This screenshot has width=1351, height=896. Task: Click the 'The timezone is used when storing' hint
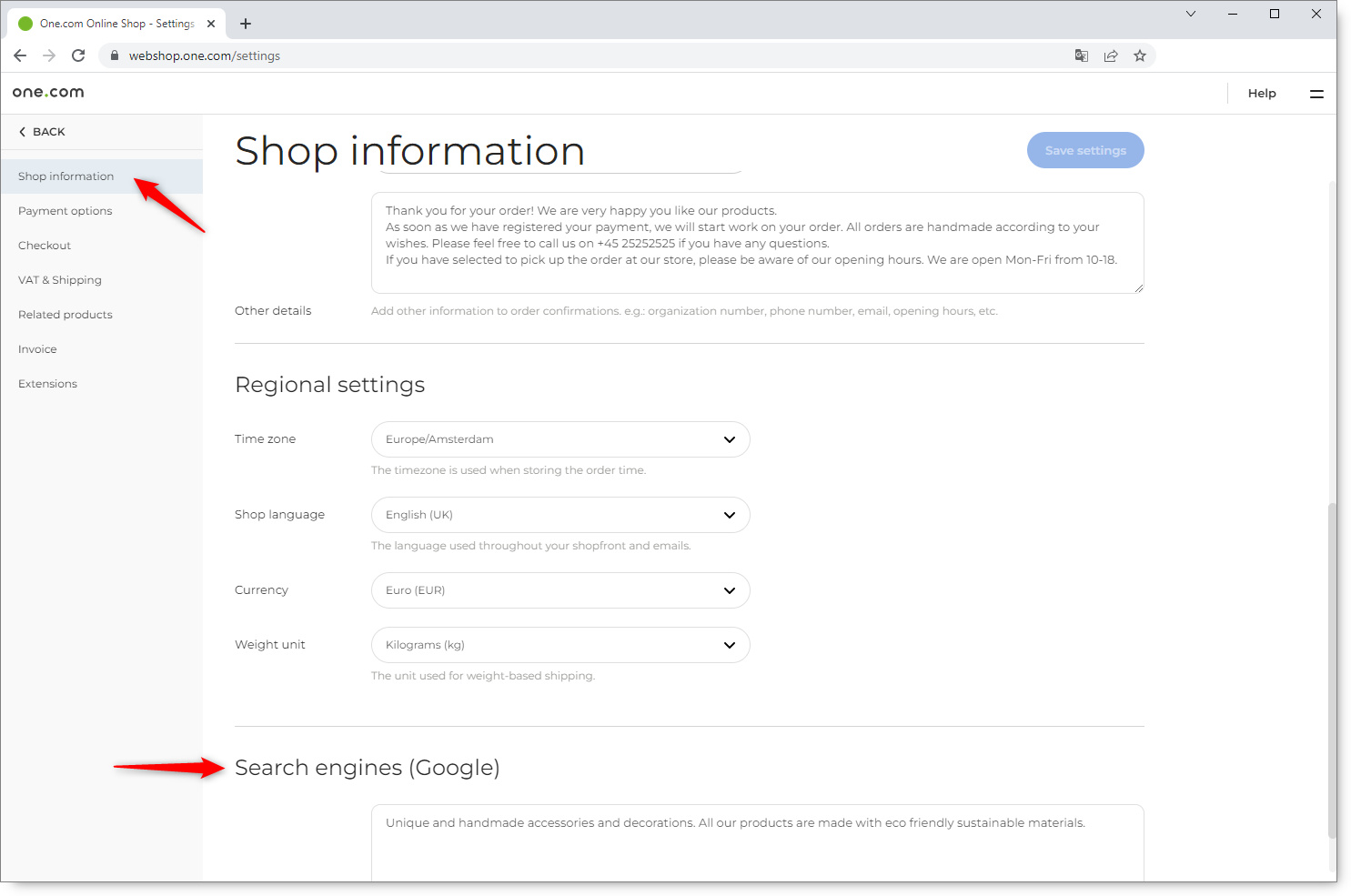pos(509,470)
